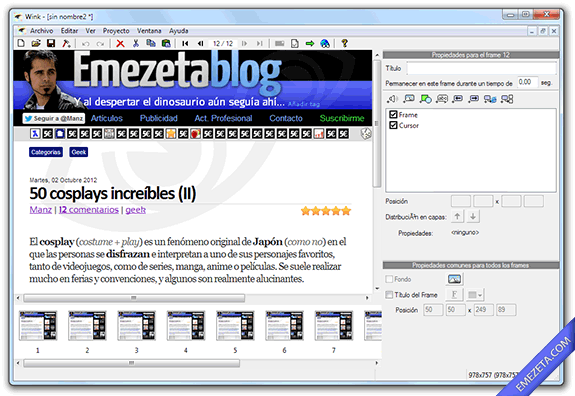Click the project settings icon beside the green arrow
Screen dimensions: 575x396
click(x=295, y=44)
